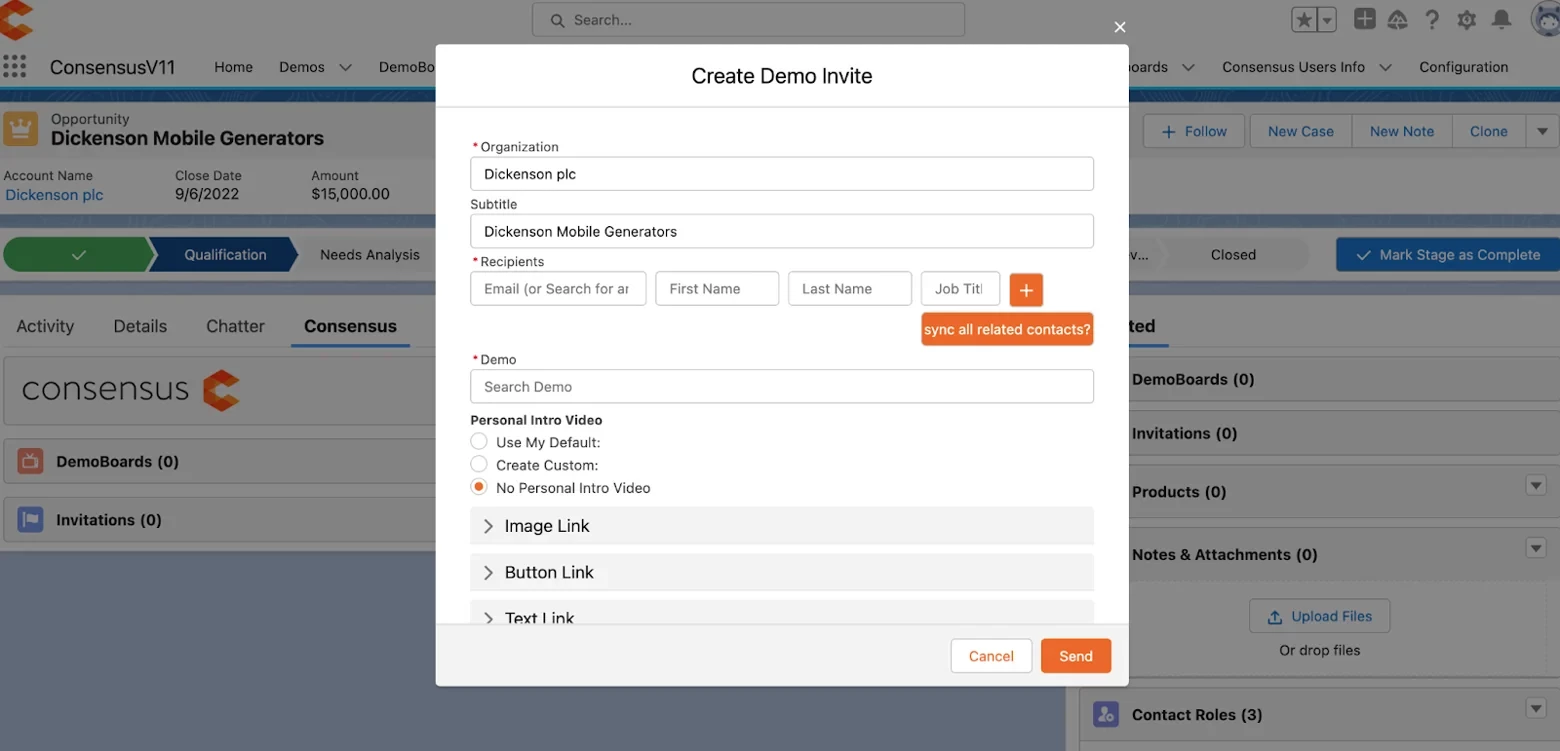Click the Consensus logo in the Consensus tab
The height and width of the screenshot is (751, 1560).
point(131,389)
